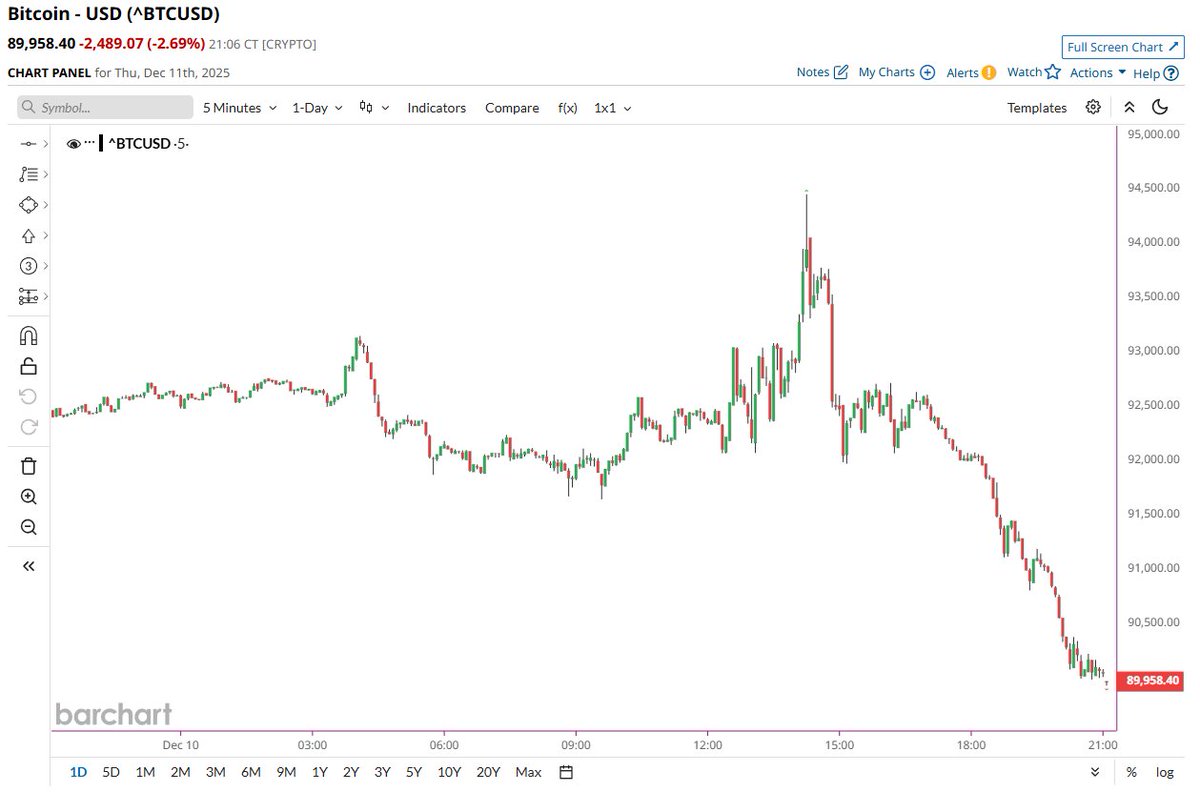Open Indicators from the chart toolbar
The height and width of the screenshot is (792, 1200).
point(436,108)
